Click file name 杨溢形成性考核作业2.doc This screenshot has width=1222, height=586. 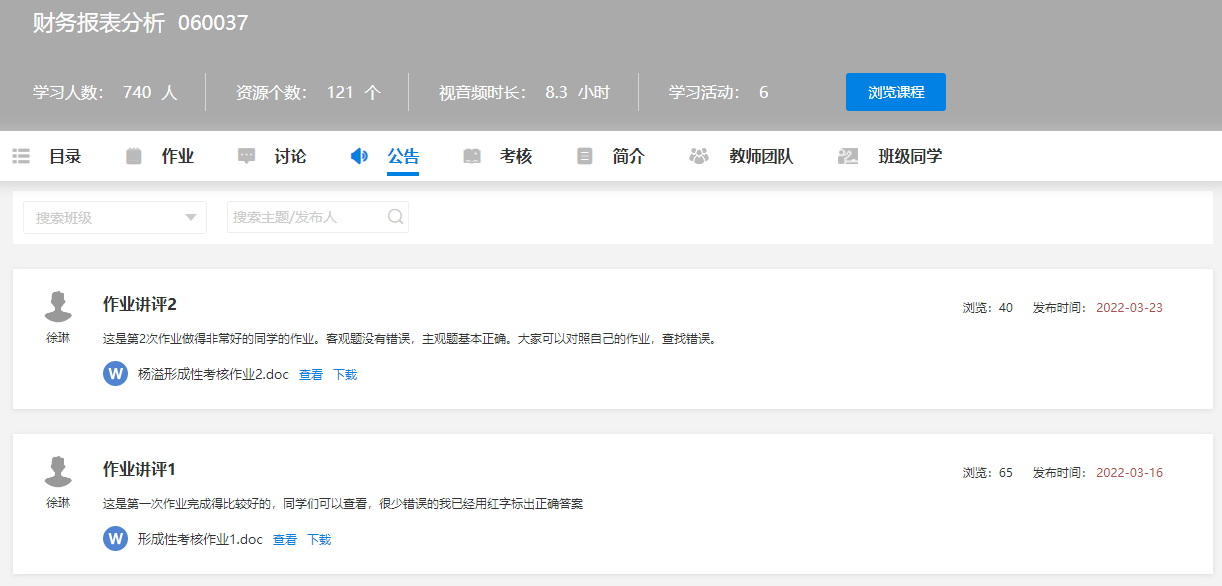[x=213, y=375]
